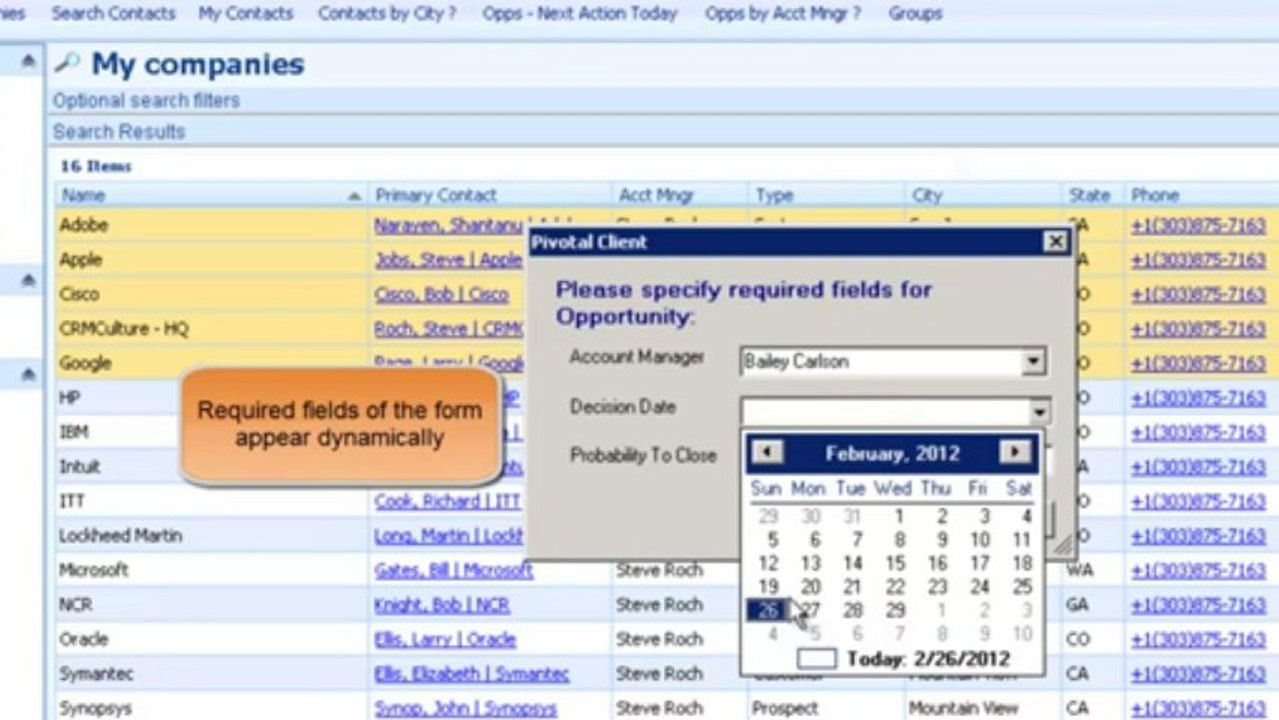Viewport: 1279px width, 720px height.
Task: Open Ellis, Elizabeth | Symantec link
Action: (x=471, y=674)
